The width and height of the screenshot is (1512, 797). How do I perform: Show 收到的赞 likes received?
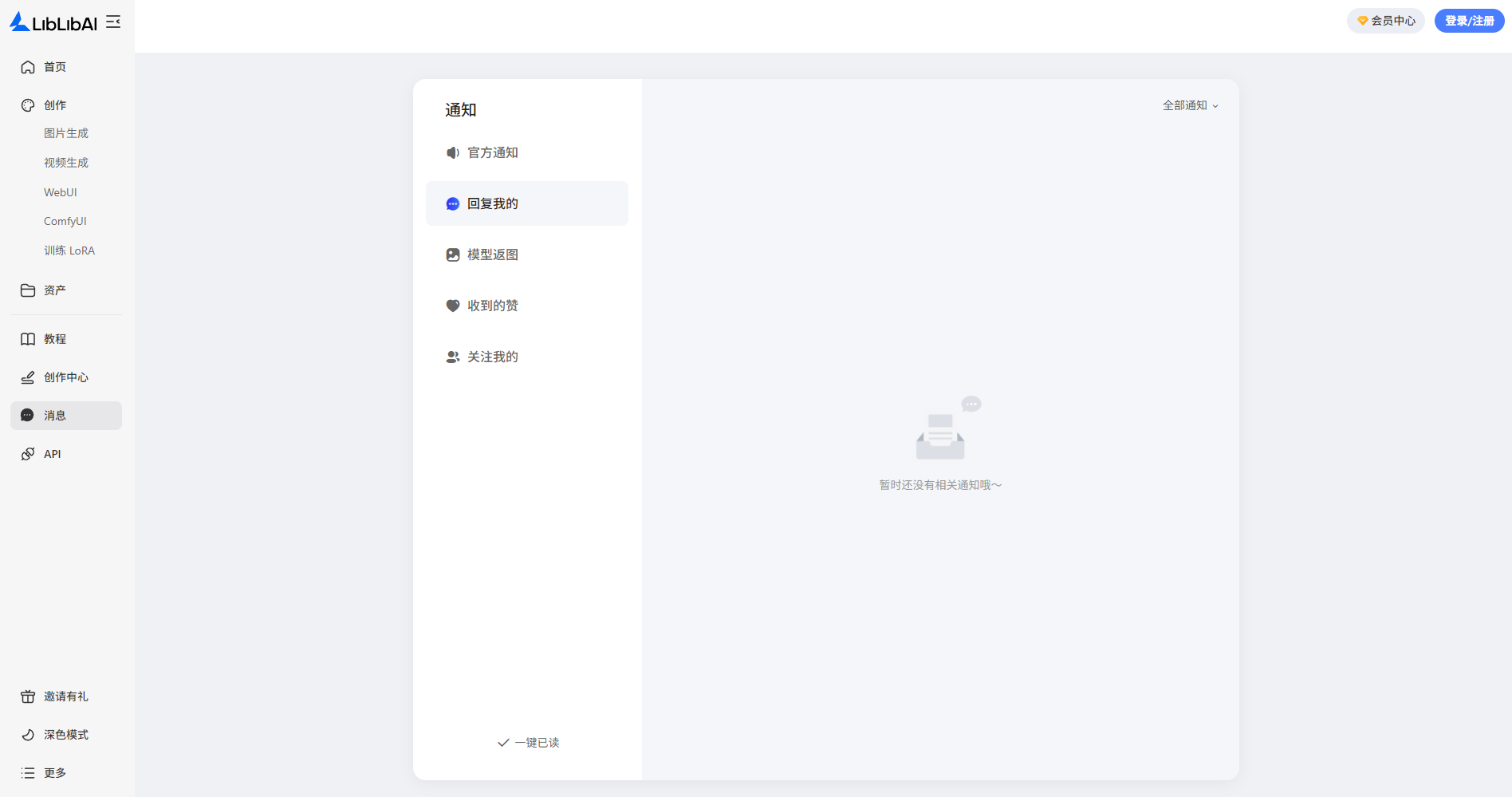[492, 306]
